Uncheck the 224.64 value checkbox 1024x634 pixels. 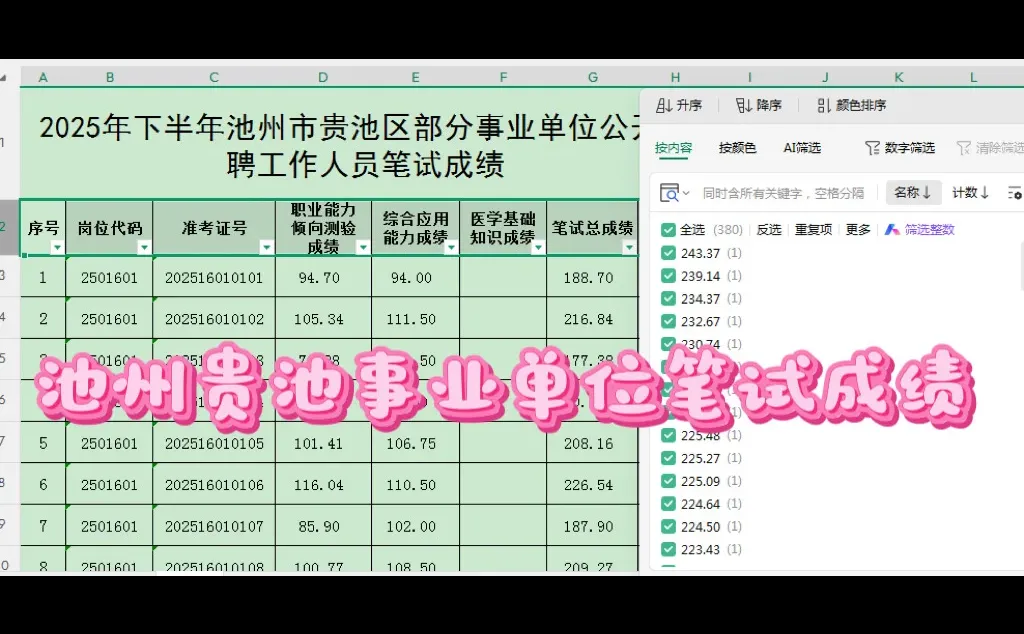667,504
